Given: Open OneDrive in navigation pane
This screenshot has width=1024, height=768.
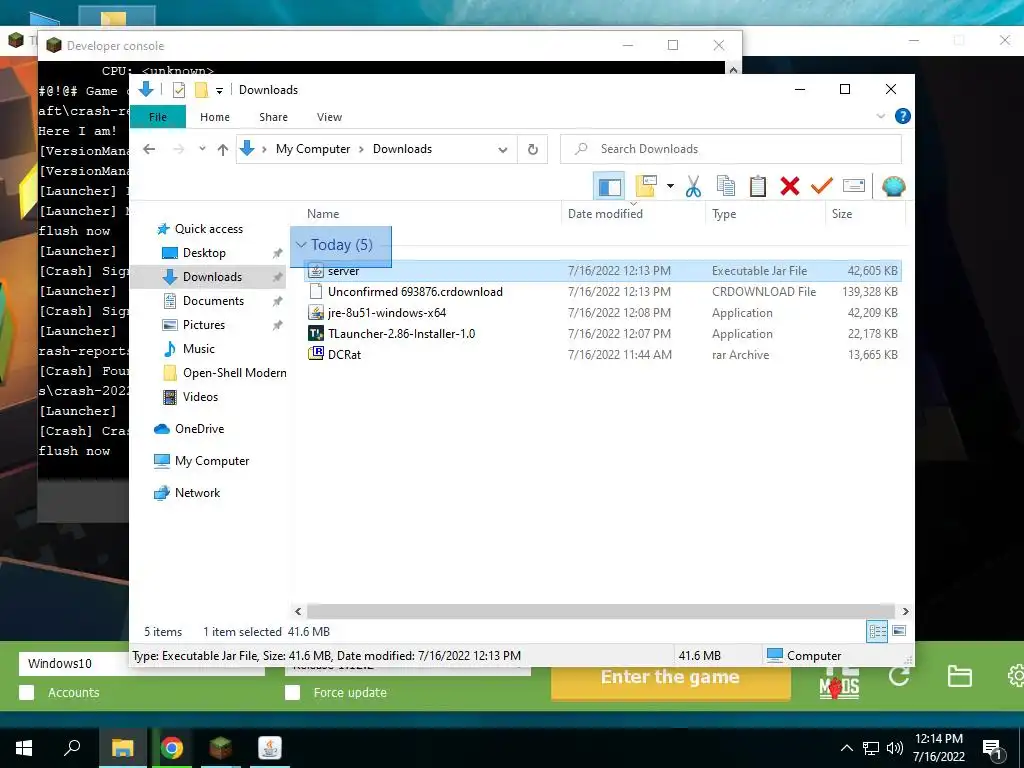Looking at the screenshot, I should [x=199, y=429].
